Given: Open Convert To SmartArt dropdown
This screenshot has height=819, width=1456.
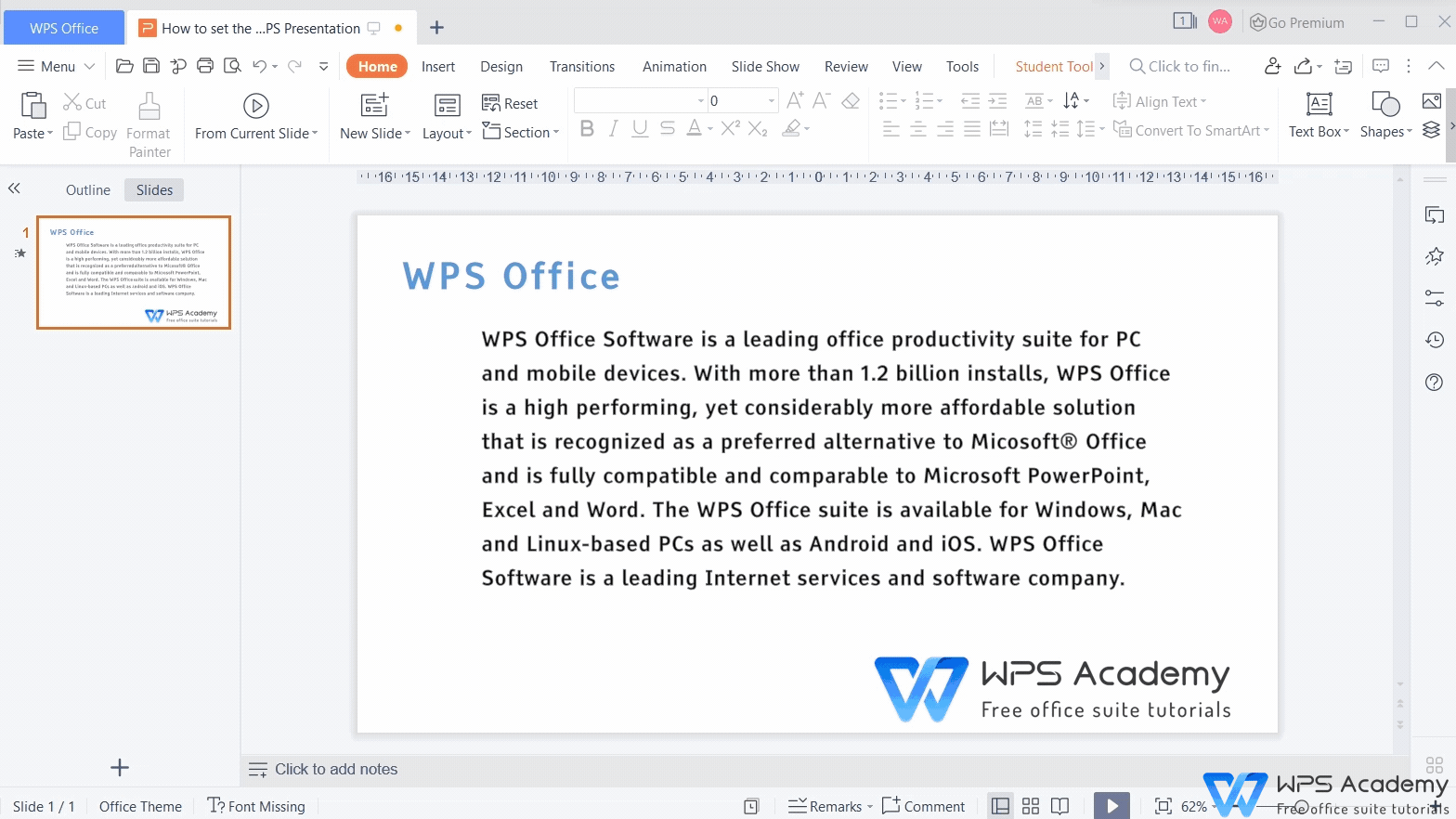Looking at the screenshot, I should (1267, 131).
